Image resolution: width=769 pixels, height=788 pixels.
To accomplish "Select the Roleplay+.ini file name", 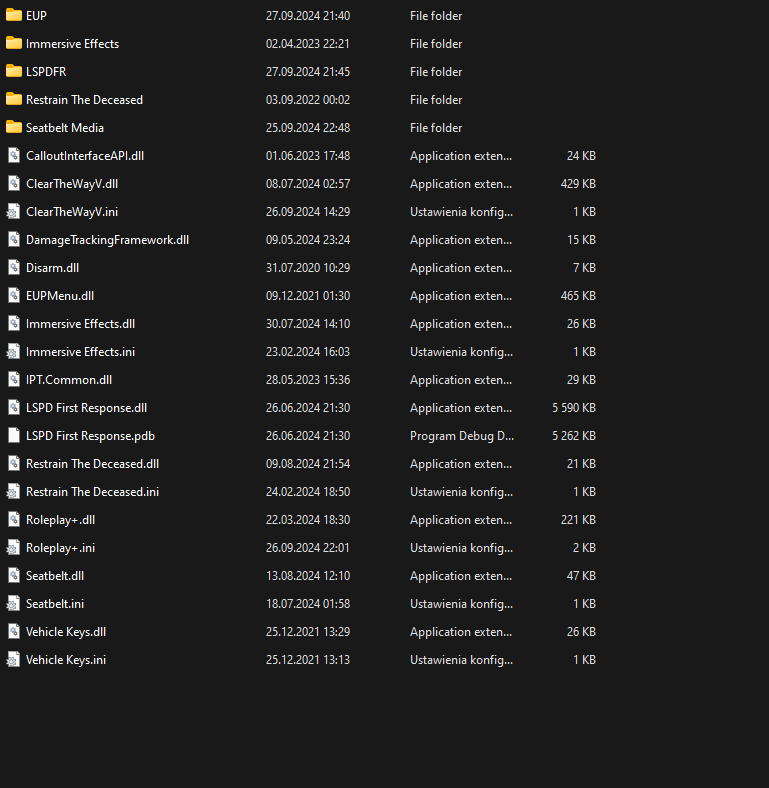I will pos(60,548).
